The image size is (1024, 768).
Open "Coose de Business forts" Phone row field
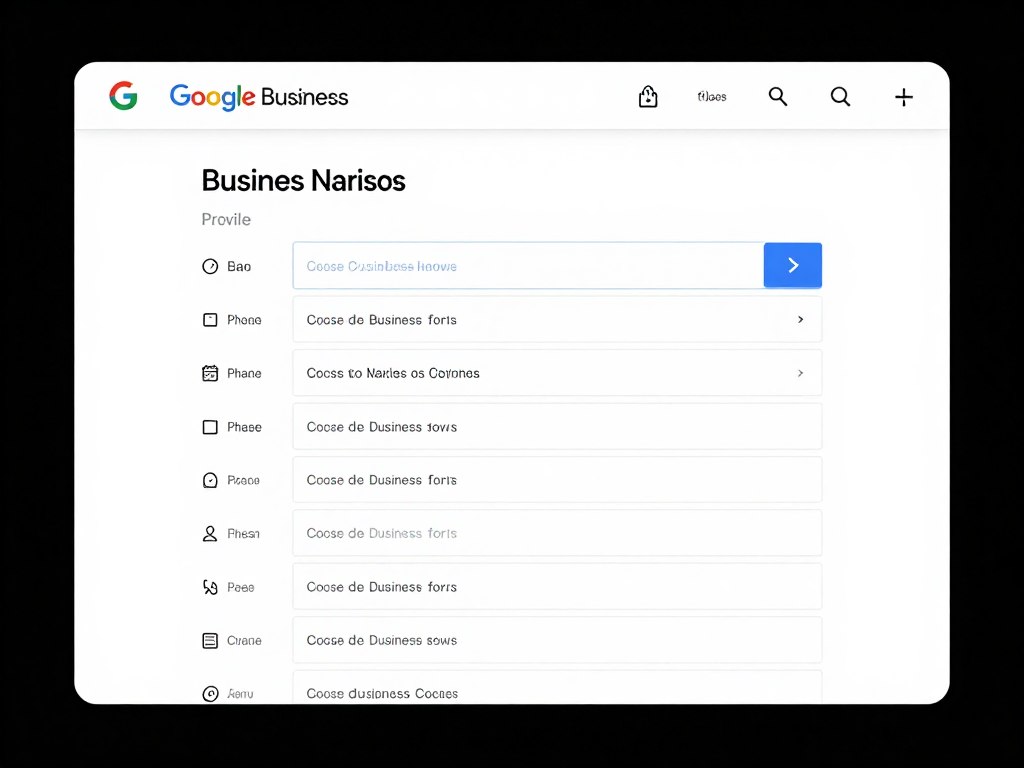tap(557, 319)
